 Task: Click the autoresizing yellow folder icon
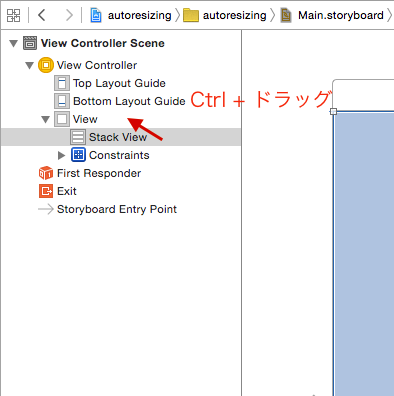[191, 15]
